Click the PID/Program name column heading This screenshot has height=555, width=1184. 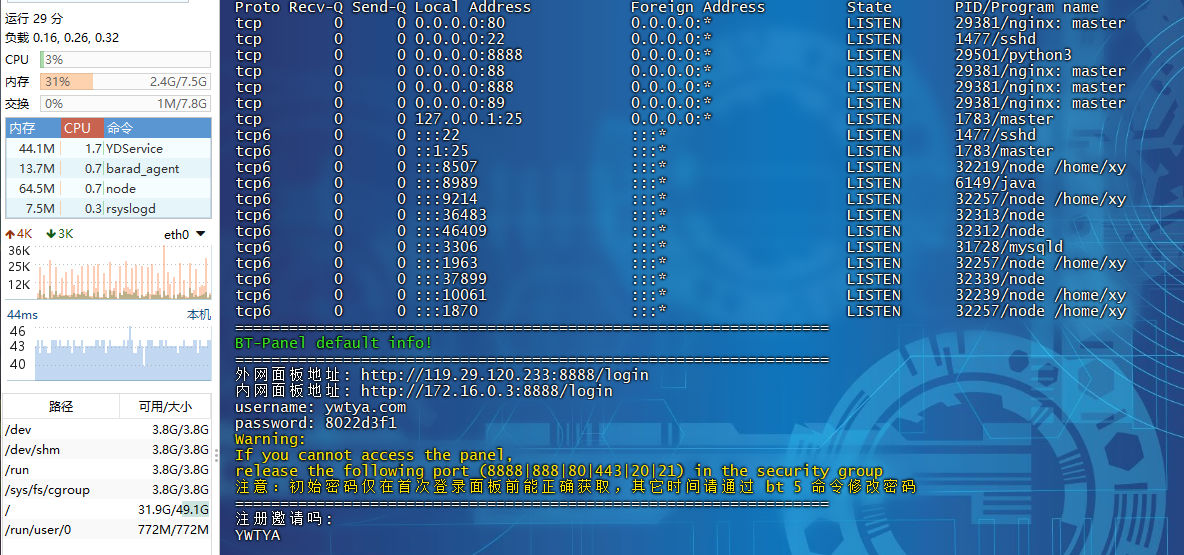pos(1027,8)
